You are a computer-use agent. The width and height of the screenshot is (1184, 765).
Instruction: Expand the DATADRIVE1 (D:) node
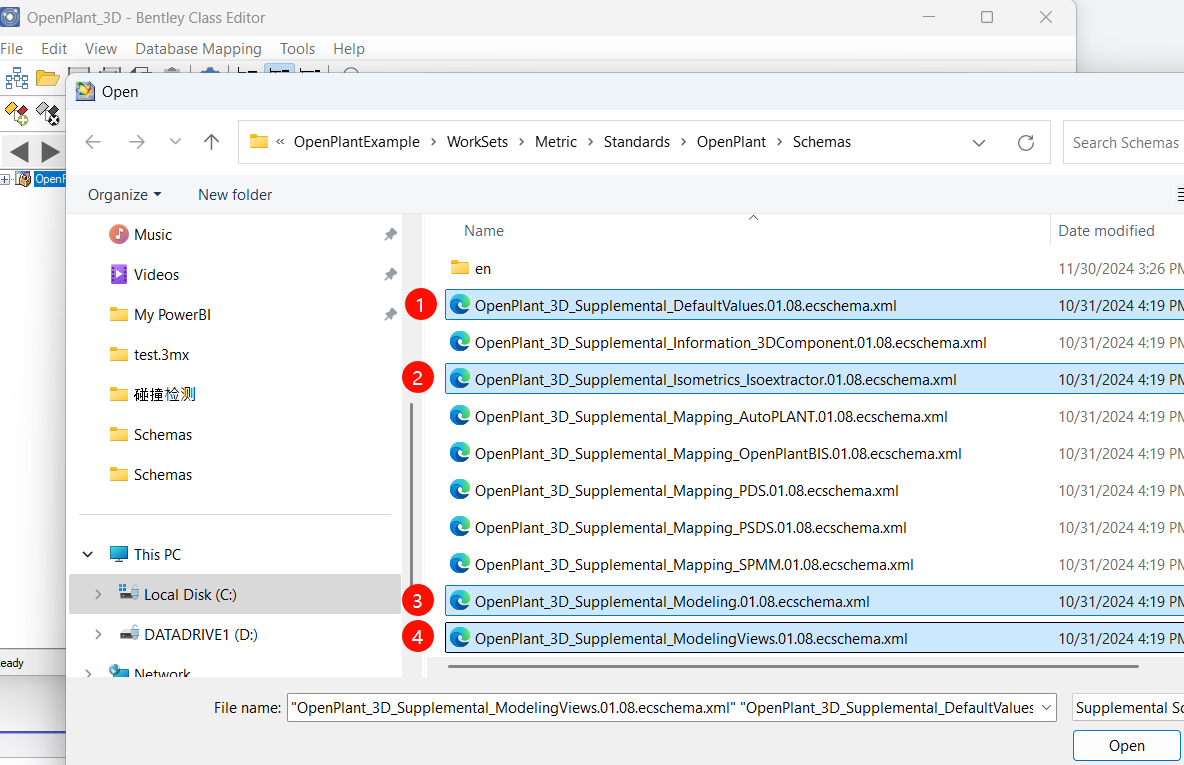(x=98, y=634)
